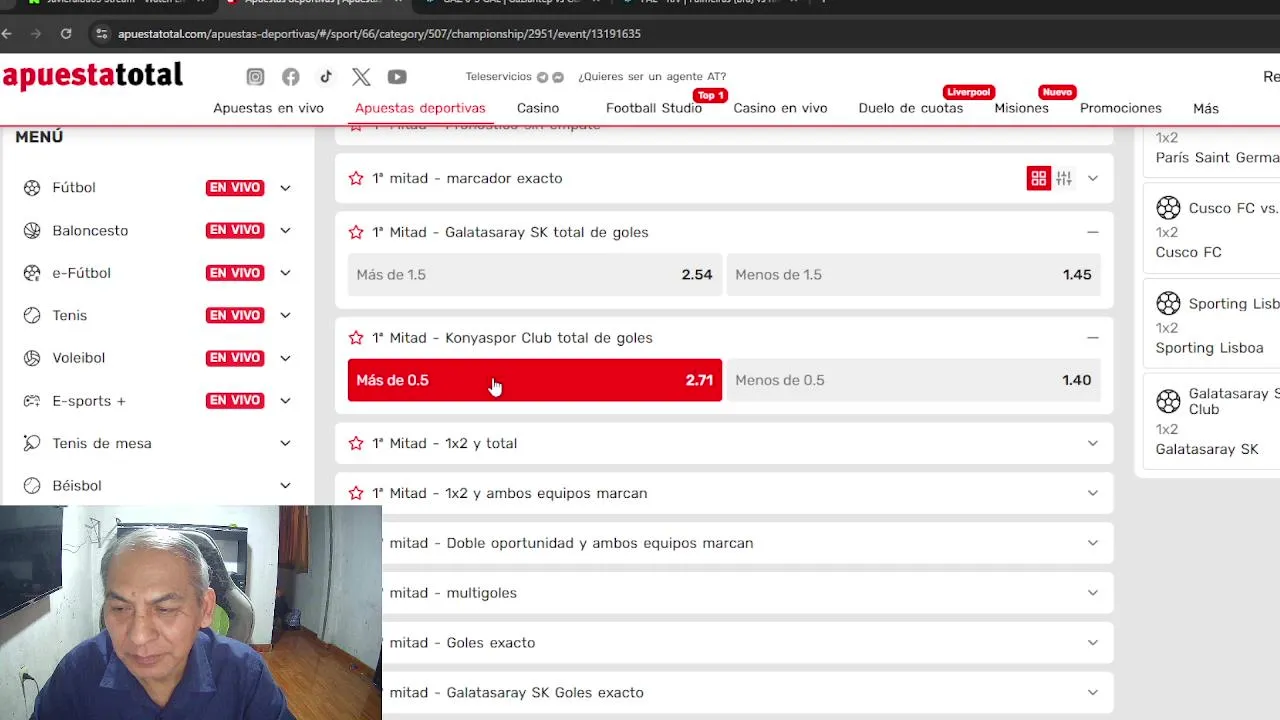Click the browser reload icon
Screen dimensions: 1280x720
coord(66,33)
